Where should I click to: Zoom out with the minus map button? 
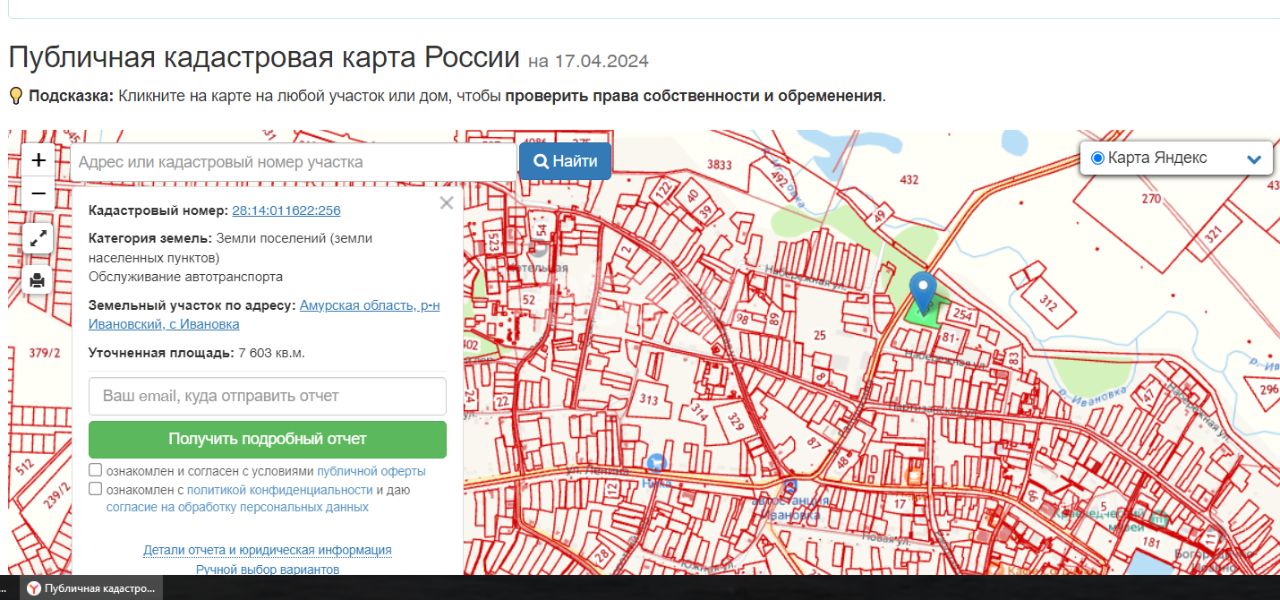pos(38,193)
